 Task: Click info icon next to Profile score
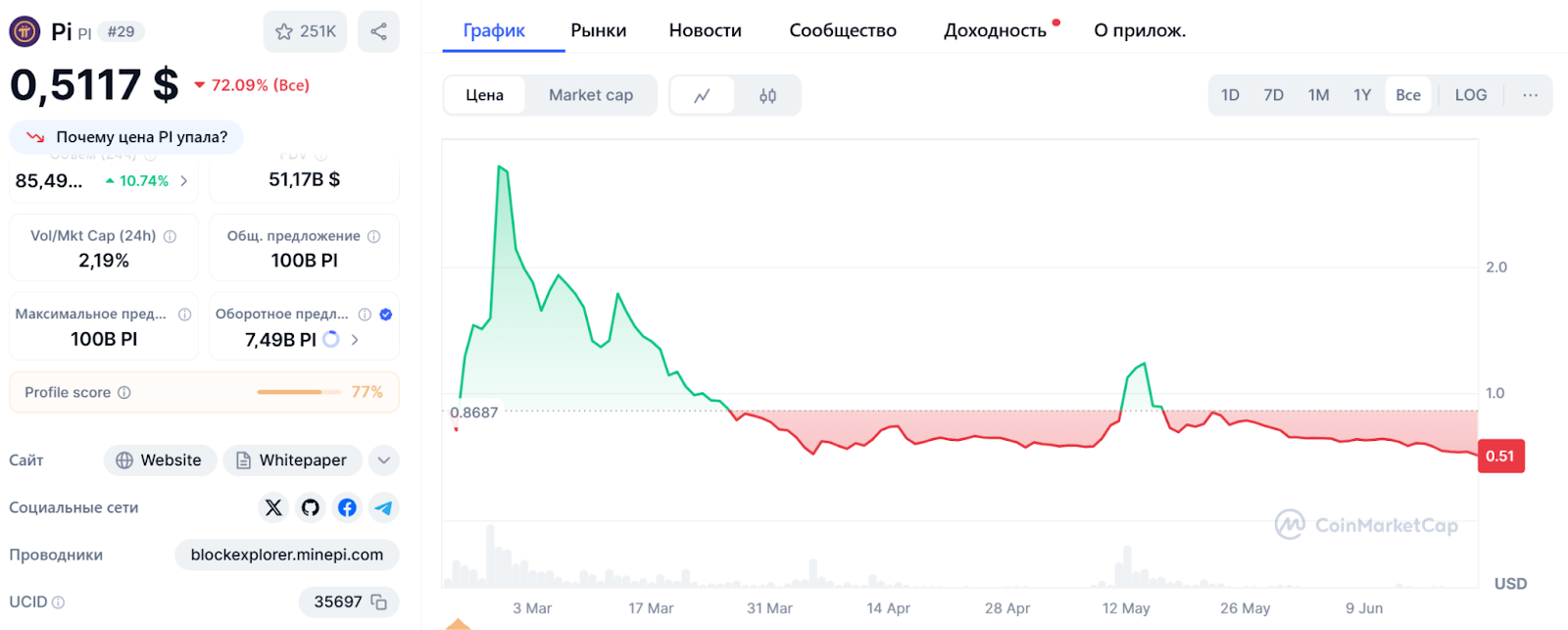point(124,392)
